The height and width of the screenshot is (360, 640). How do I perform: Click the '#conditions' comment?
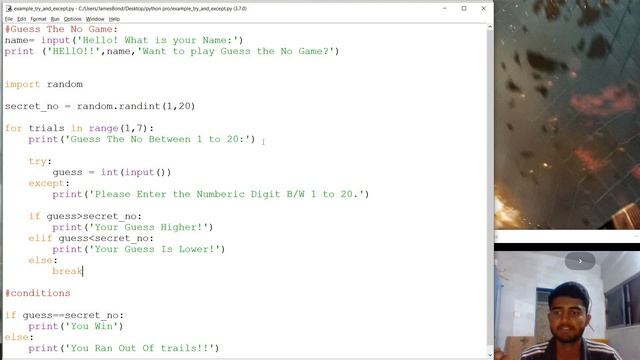(x=38, y=293)
